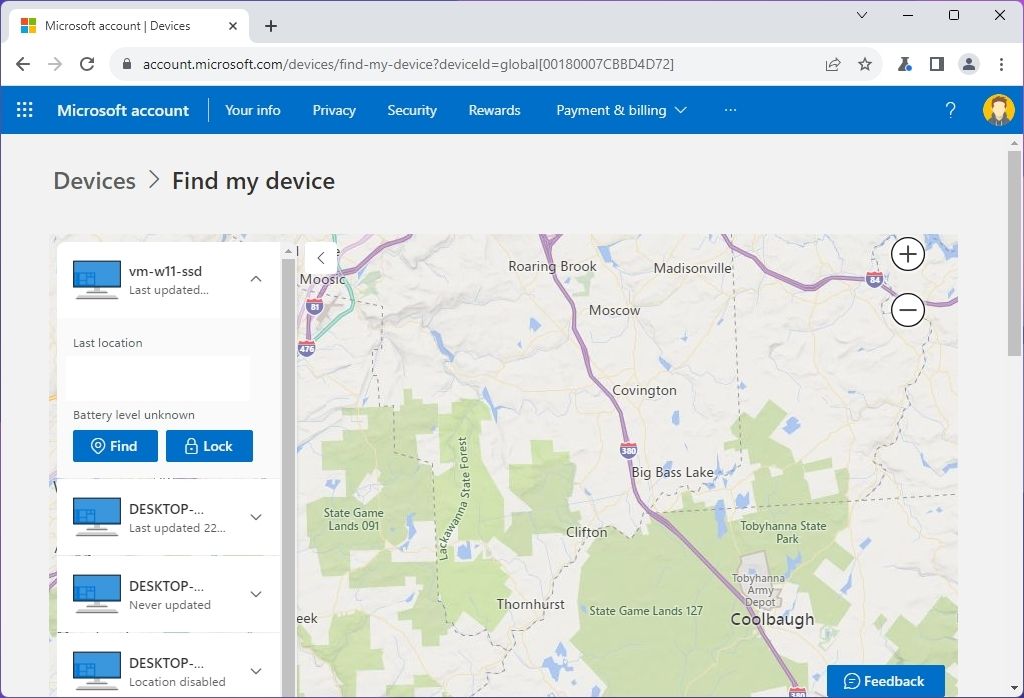Click the share icon in the address bar
Viewport: 1024px width, 698px height.
coord(833,62)
